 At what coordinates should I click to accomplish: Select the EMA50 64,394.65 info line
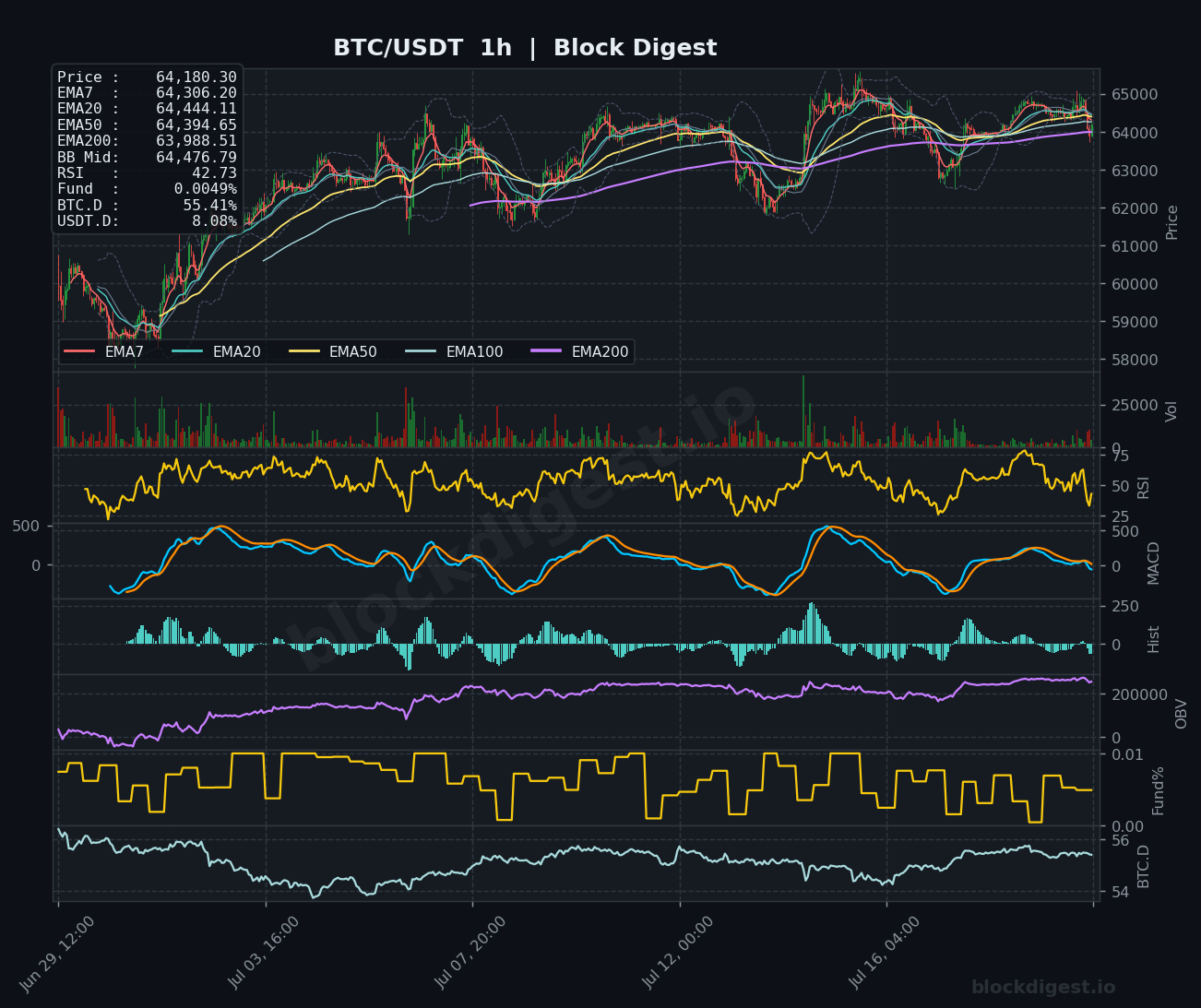click(x=147, y=125)
